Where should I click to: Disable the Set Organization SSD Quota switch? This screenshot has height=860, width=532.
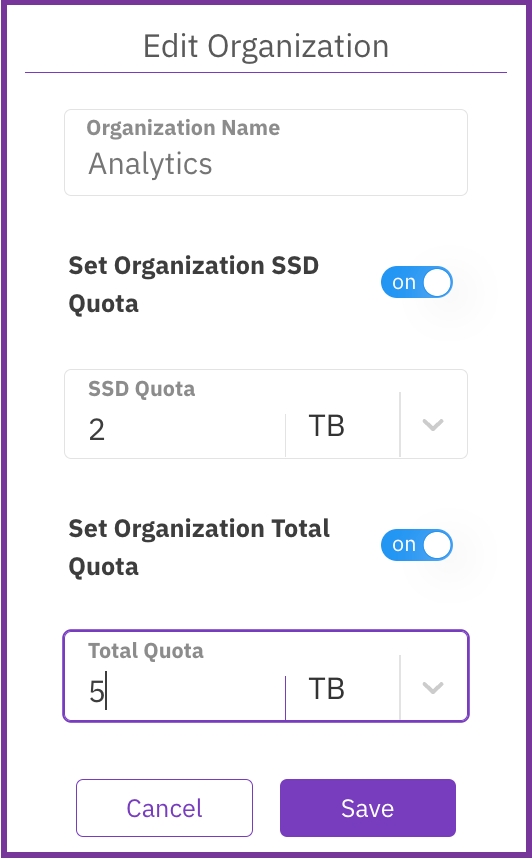[417, 282]
